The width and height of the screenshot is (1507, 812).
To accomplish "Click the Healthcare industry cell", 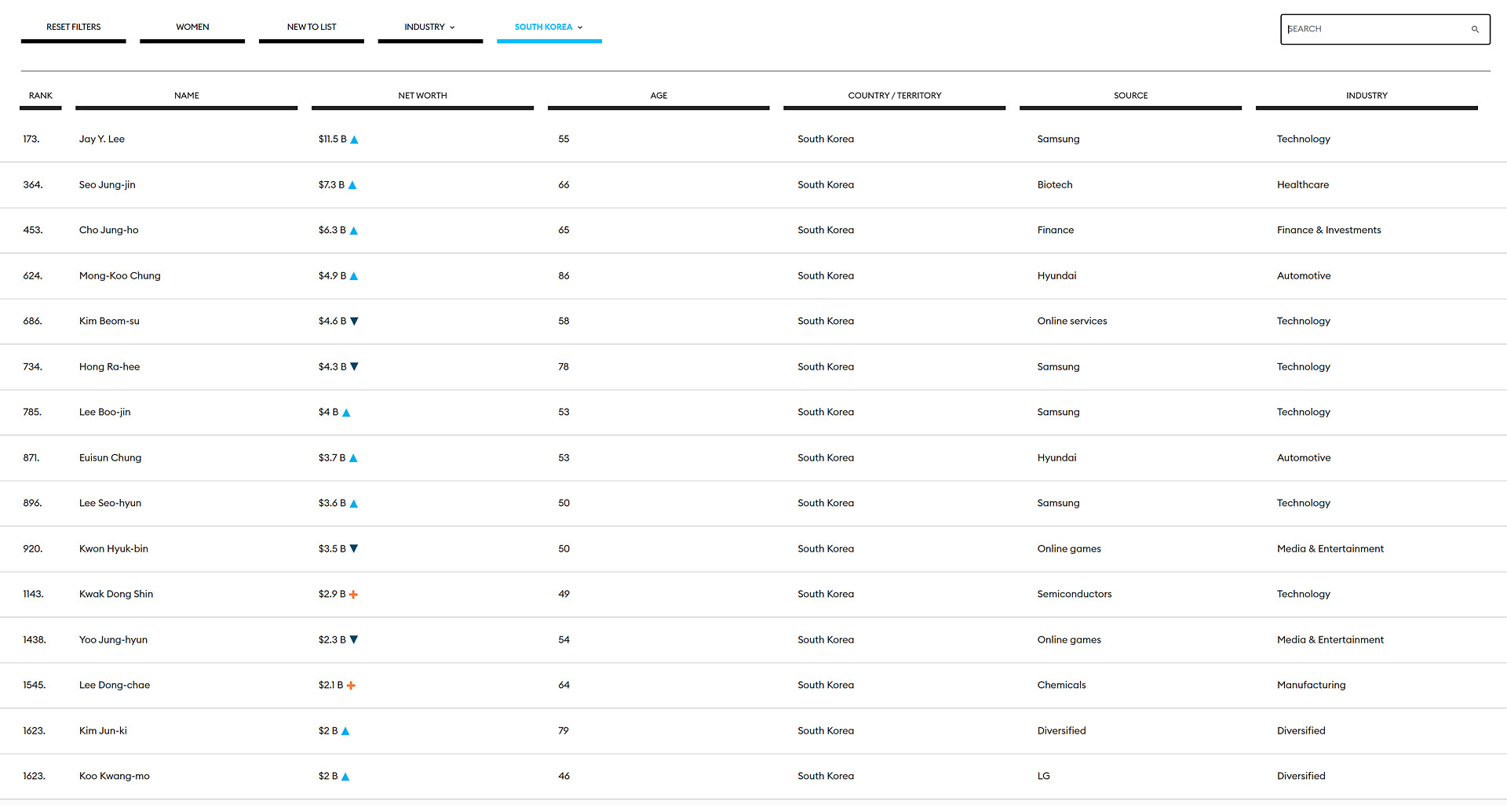I will click(1303, 184).
